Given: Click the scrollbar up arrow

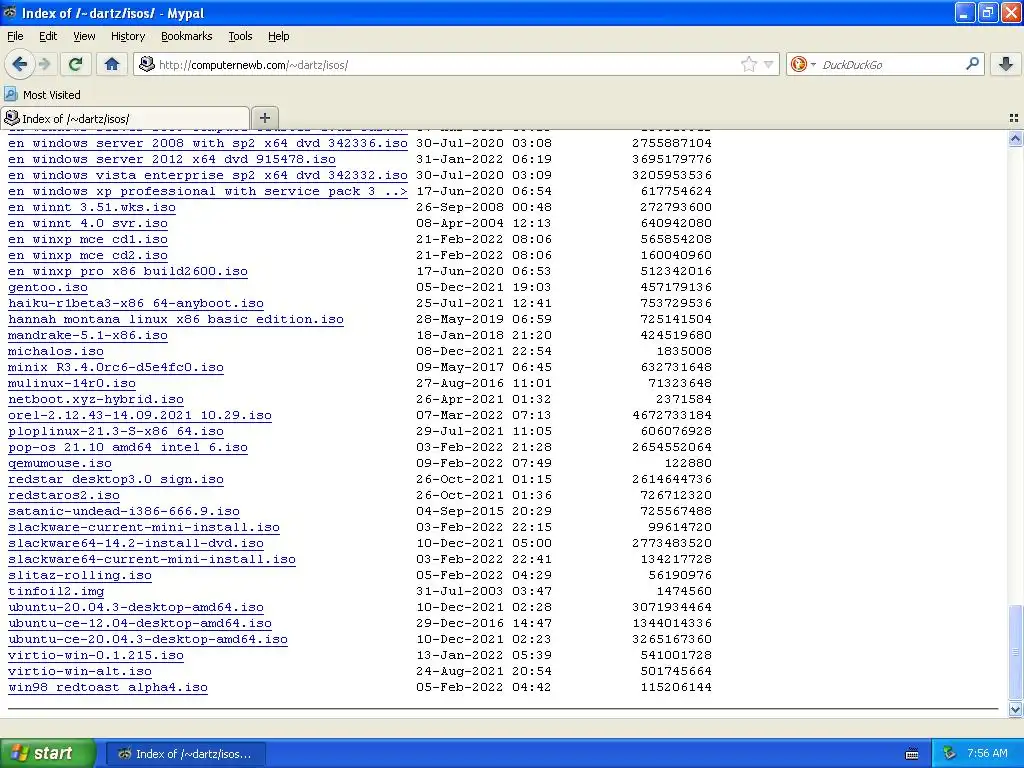Looking at the screenshot, I should [1015, 138].
